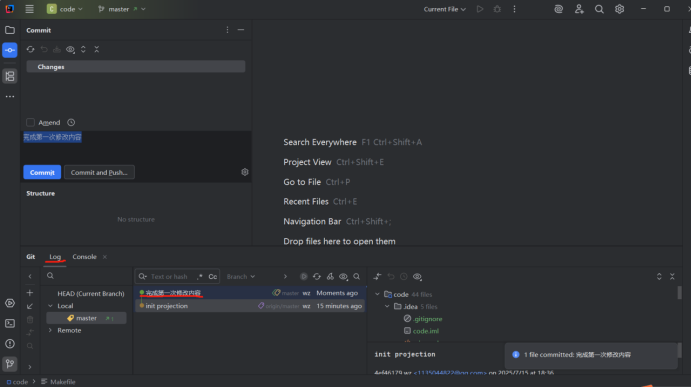Show diff for commit details file
Viewport: 691px width, 387px height.
pos(377,276)
